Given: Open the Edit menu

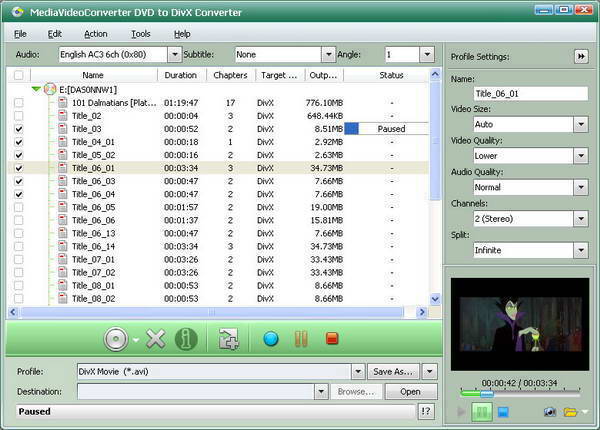Looking at the screenshot, I should tap(54, 34).
